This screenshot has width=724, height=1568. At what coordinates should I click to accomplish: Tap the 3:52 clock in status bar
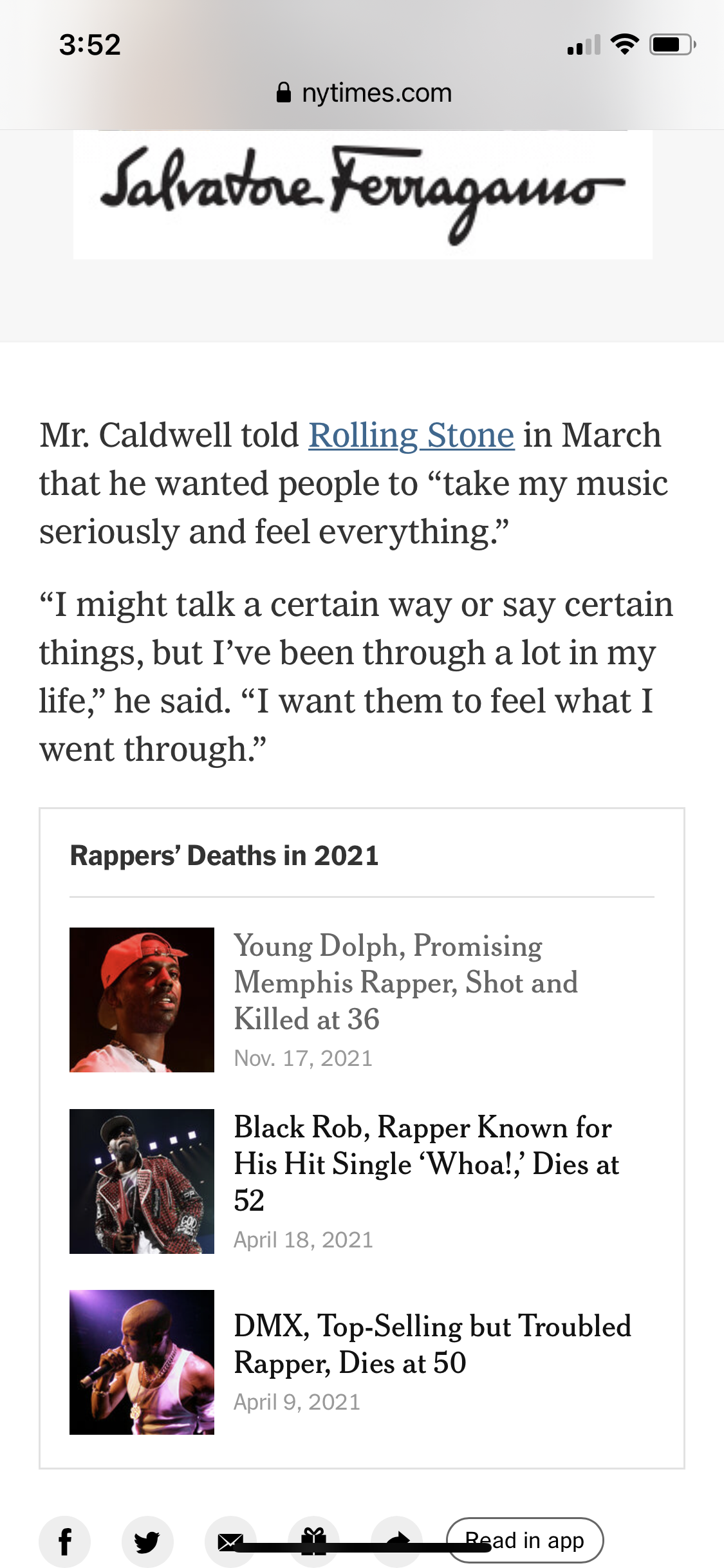[90, 44]
